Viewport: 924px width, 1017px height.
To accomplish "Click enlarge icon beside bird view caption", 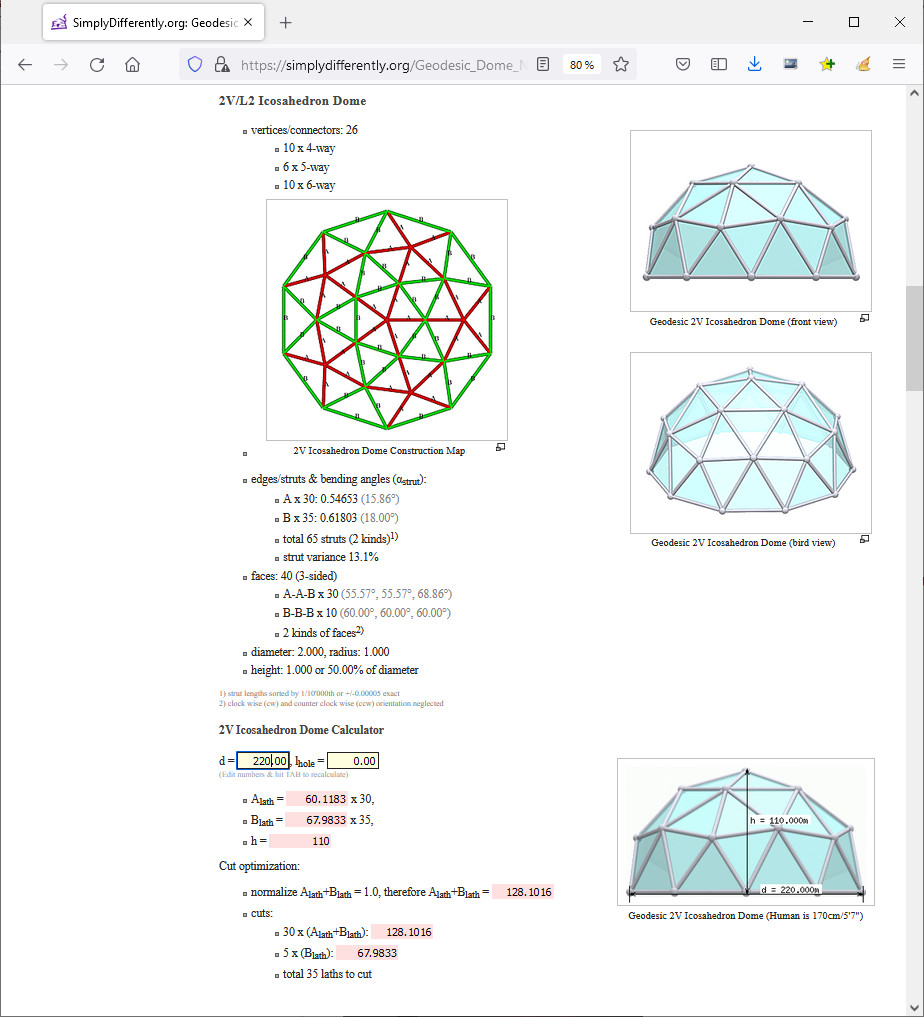I will (x=864, y=539).
